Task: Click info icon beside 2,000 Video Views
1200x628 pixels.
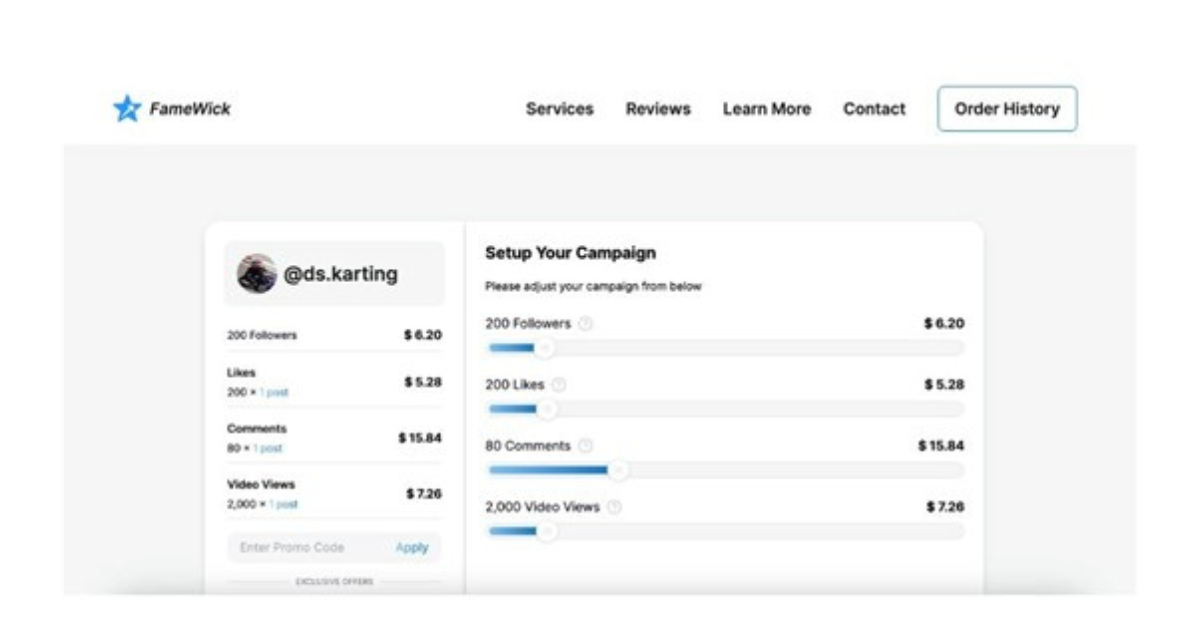Action: 614,507
